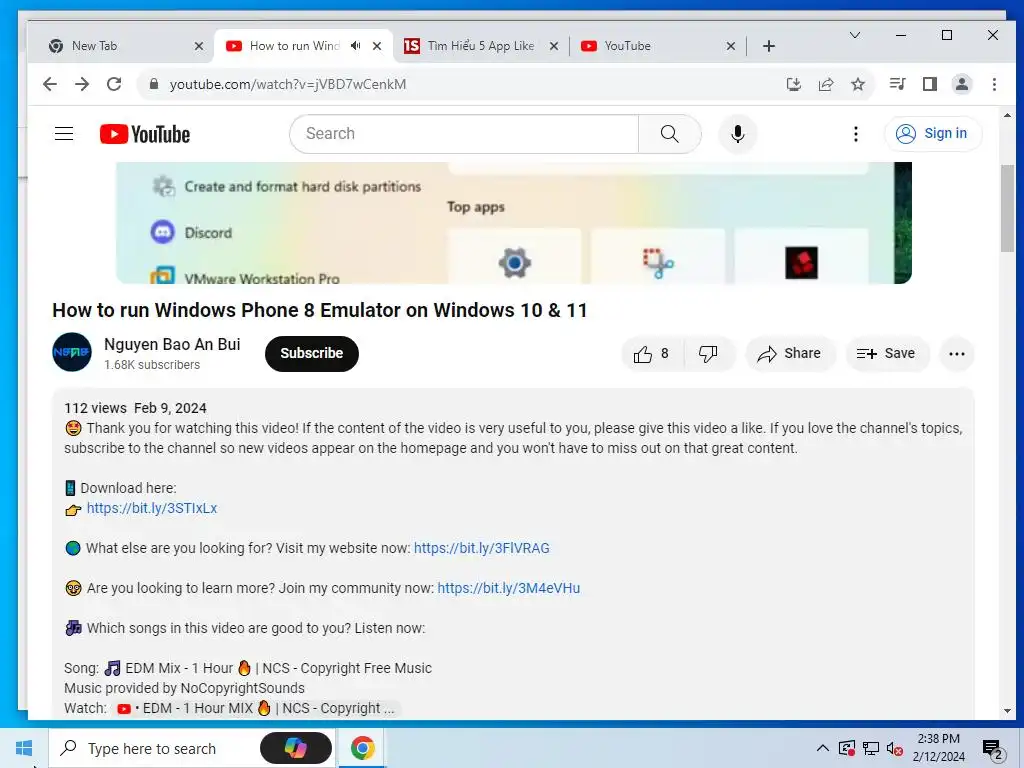Viewport: 1024px width, 768px height.
Task: Open the network tray icon
Action: pos(871,748)
